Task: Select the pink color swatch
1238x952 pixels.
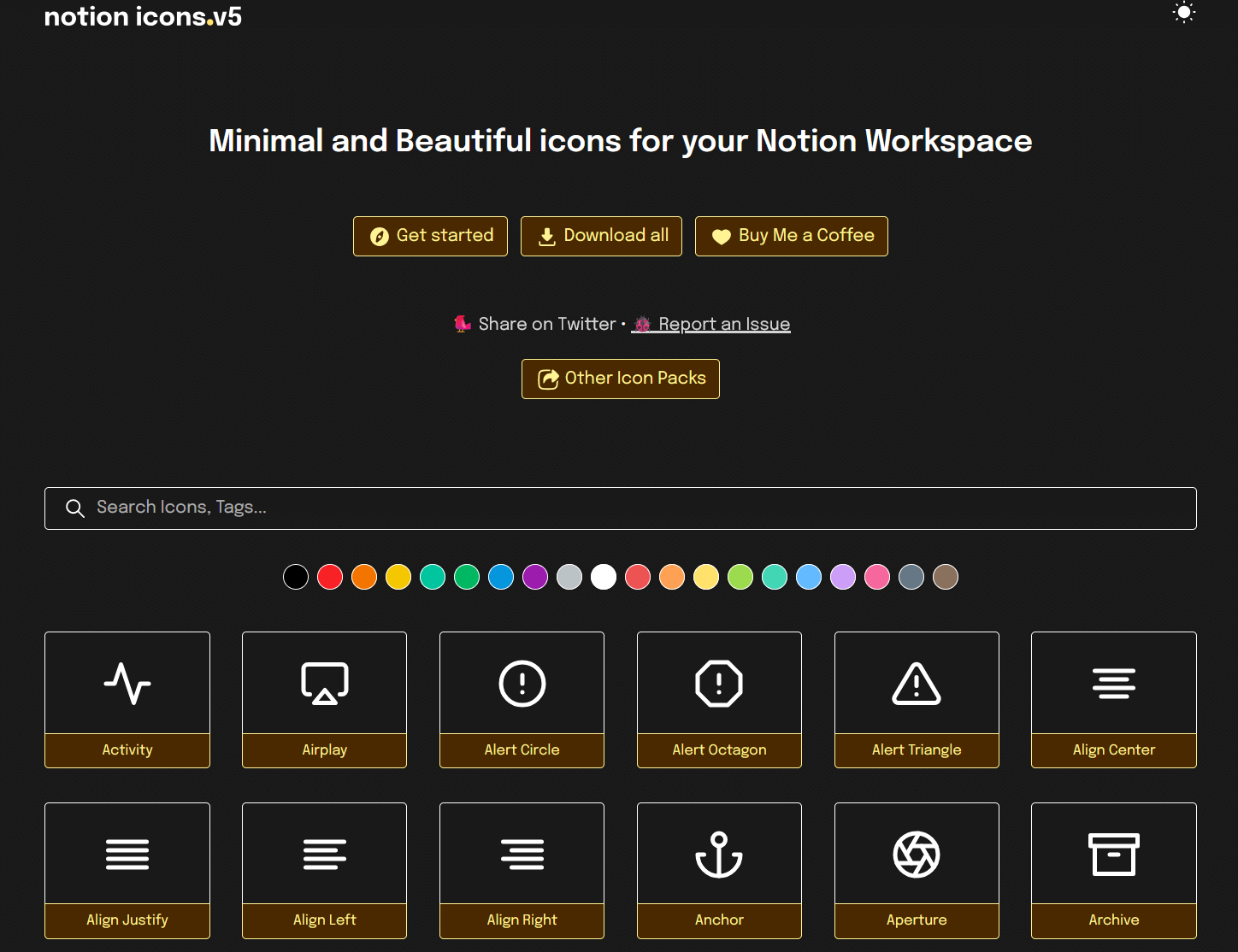Action: (x=877, y=577)
